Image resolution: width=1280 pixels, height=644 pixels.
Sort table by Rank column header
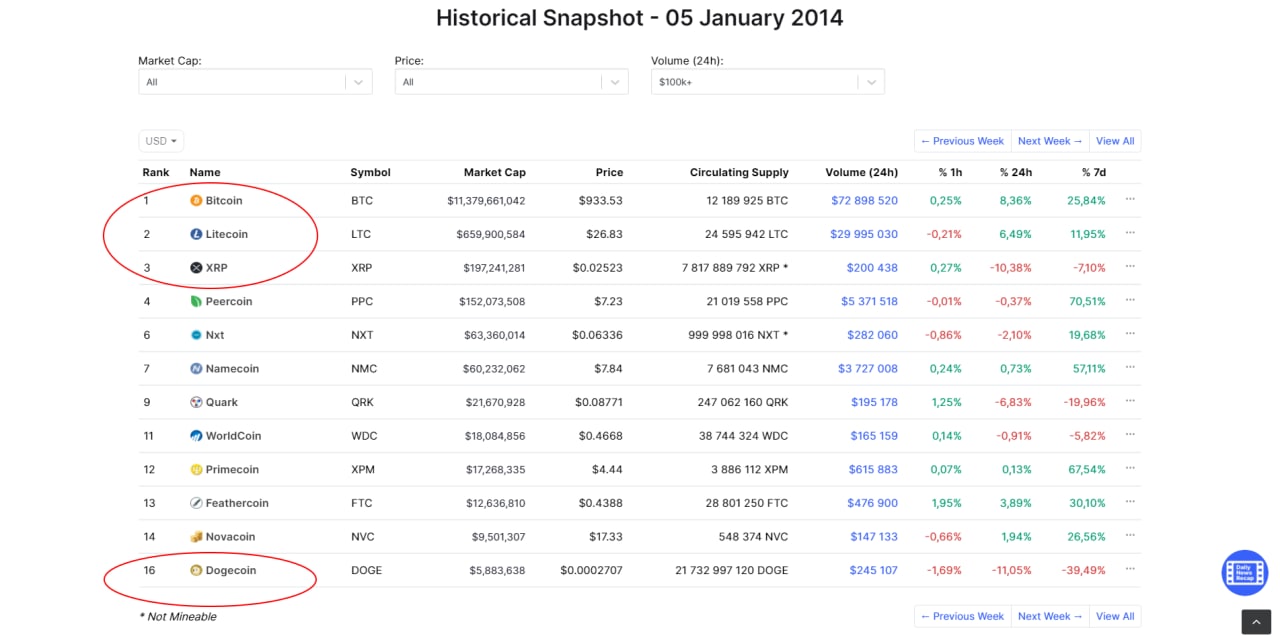coord(156,172)
